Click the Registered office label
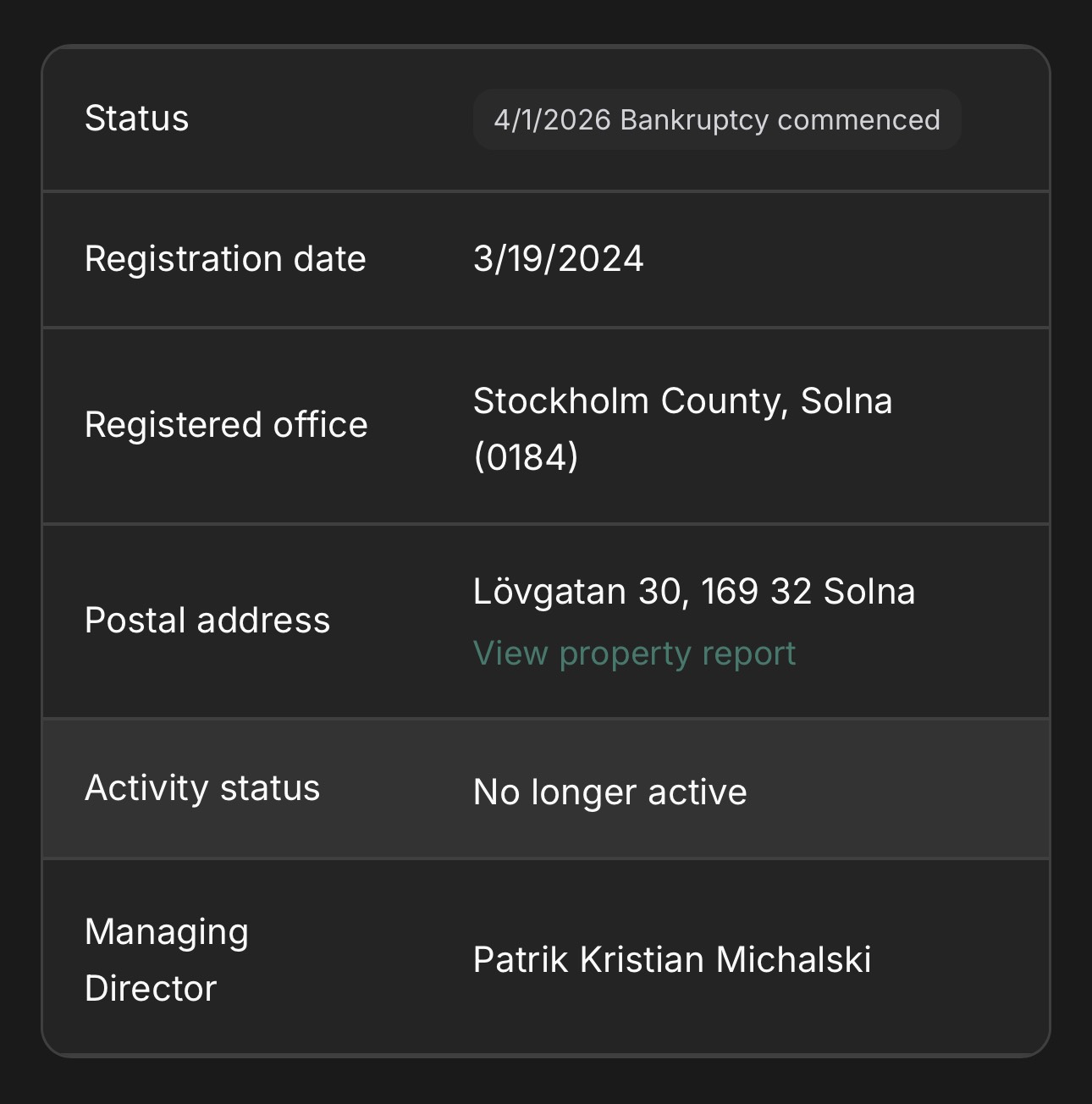This screenshot has width=1092, height=1104. coord(226,425)
